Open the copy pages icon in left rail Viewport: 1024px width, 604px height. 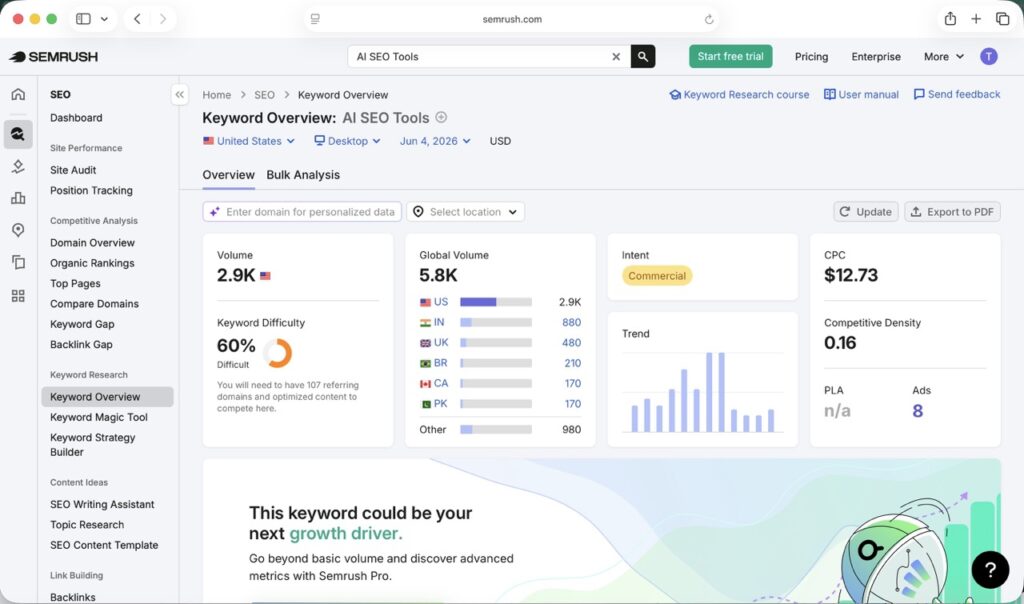click(18, 262)
